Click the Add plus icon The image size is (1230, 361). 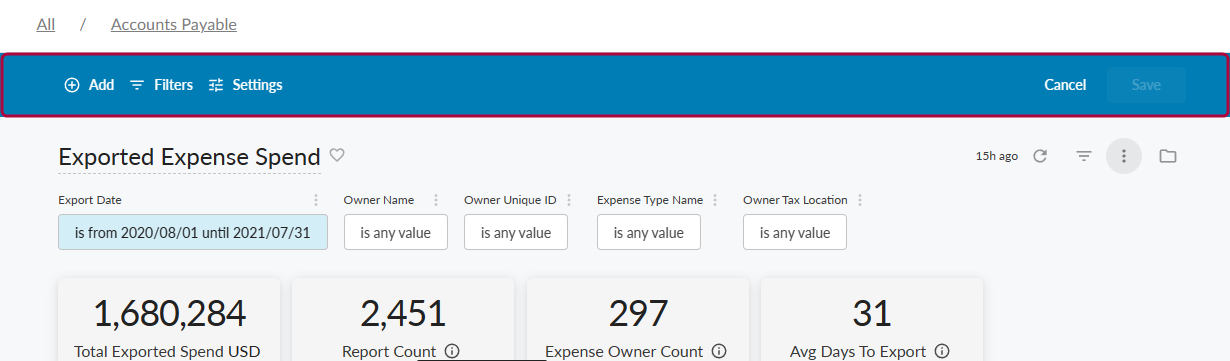pos(72,85)
